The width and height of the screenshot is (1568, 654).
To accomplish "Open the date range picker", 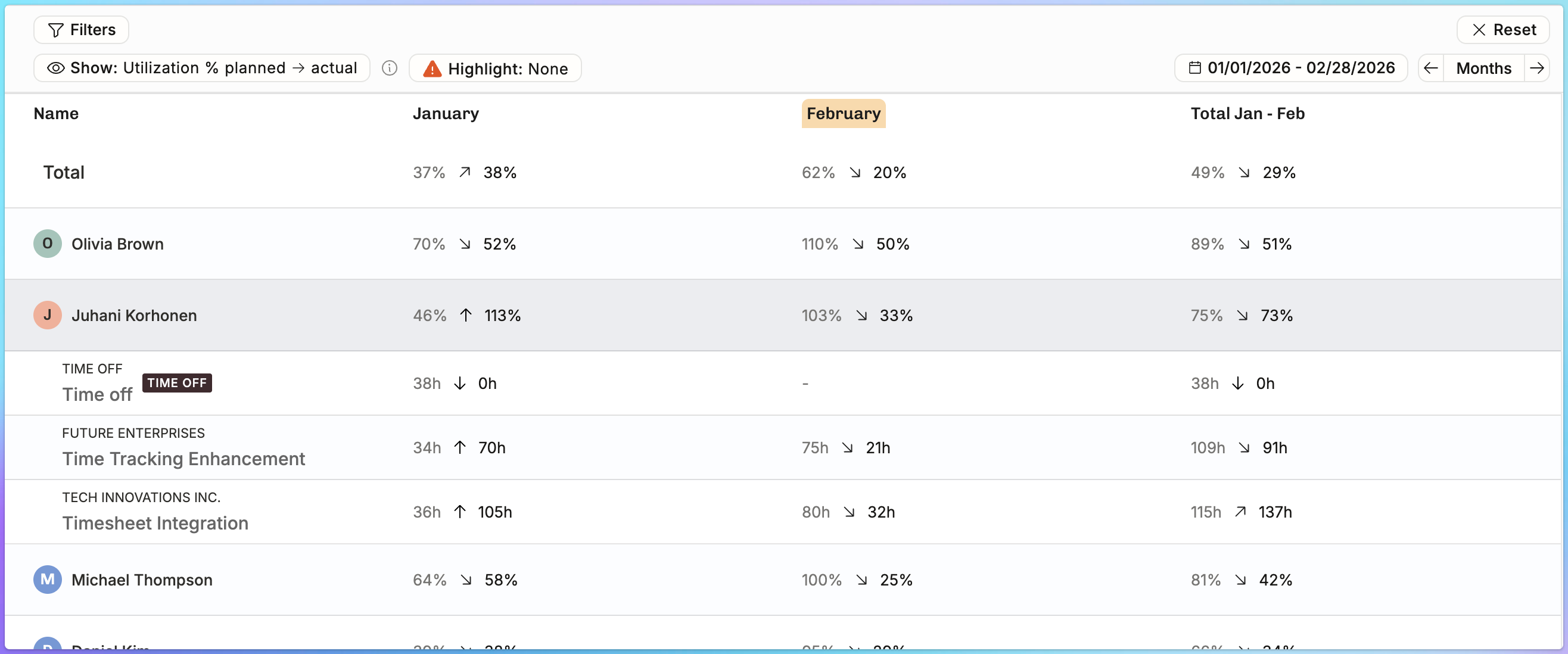I will coord(1291,68).
